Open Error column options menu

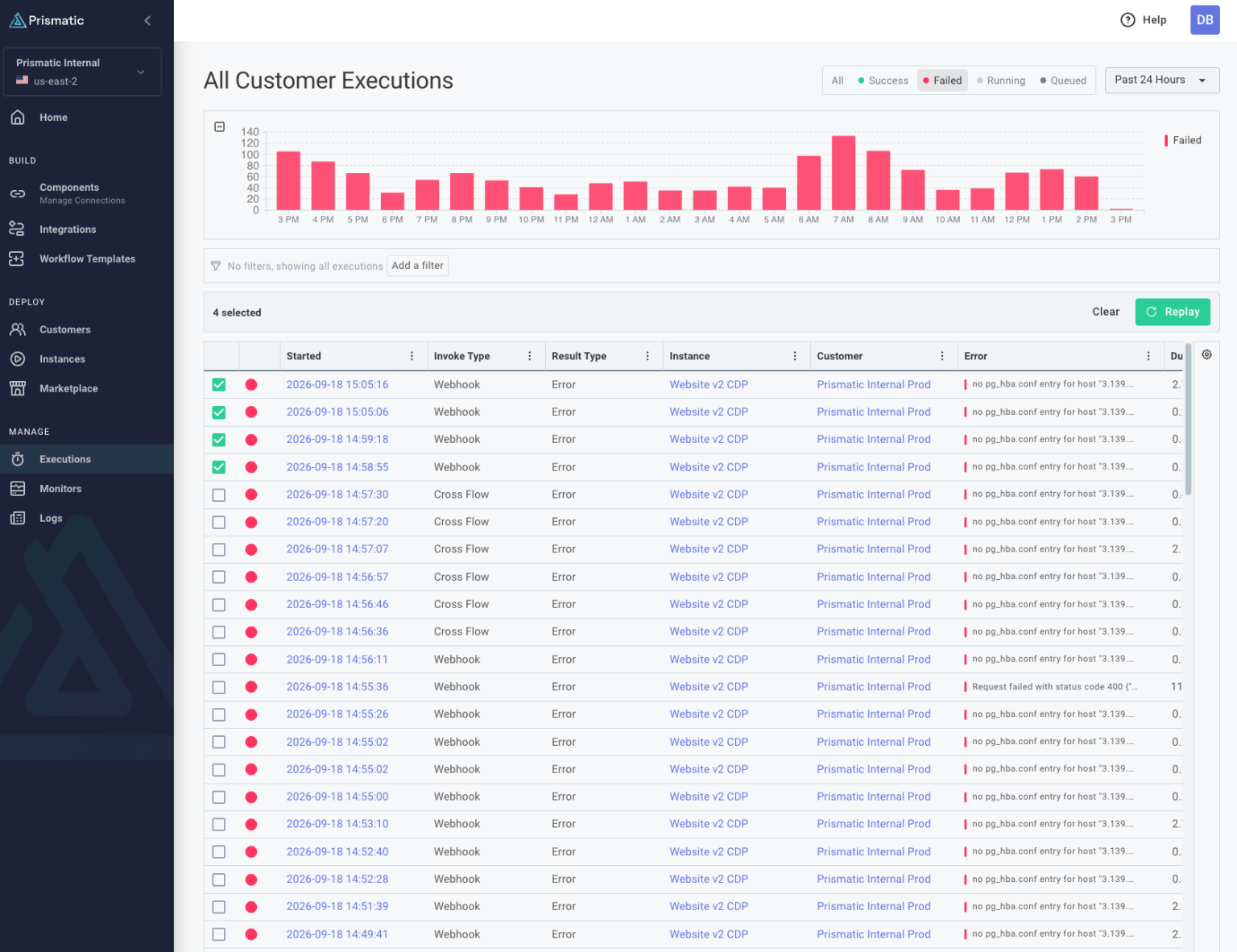tap(1148, 356)
